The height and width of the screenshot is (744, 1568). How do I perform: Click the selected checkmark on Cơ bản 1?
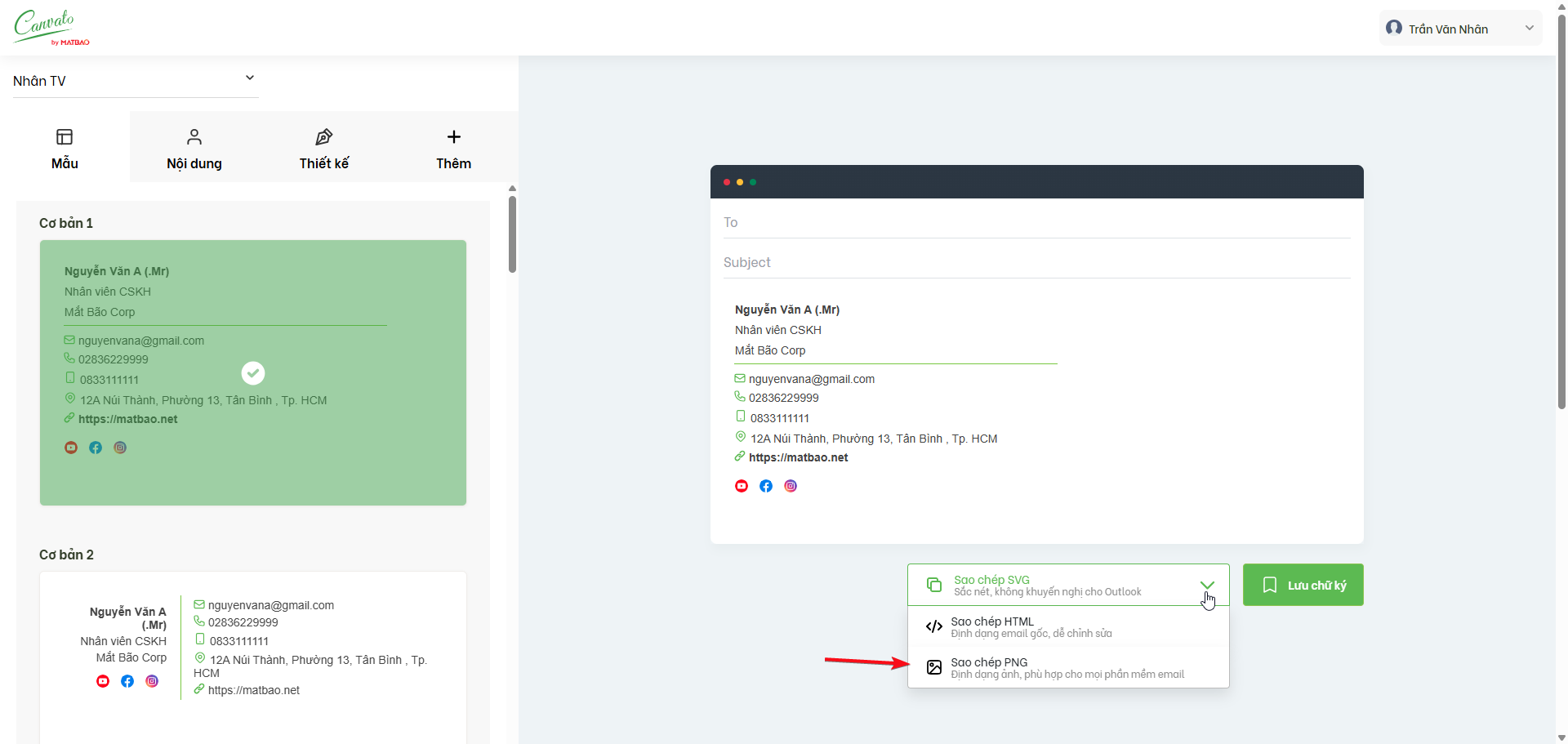pos(253,373)
